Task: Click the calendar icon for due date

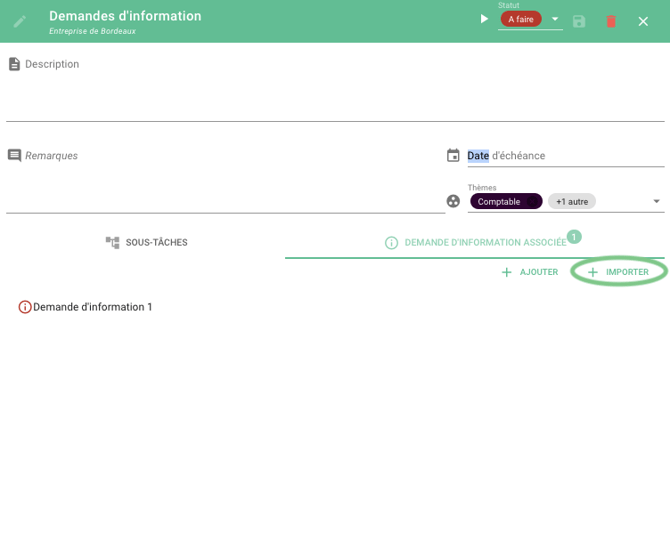Action: pyautogui.click(x=453, y=155)
